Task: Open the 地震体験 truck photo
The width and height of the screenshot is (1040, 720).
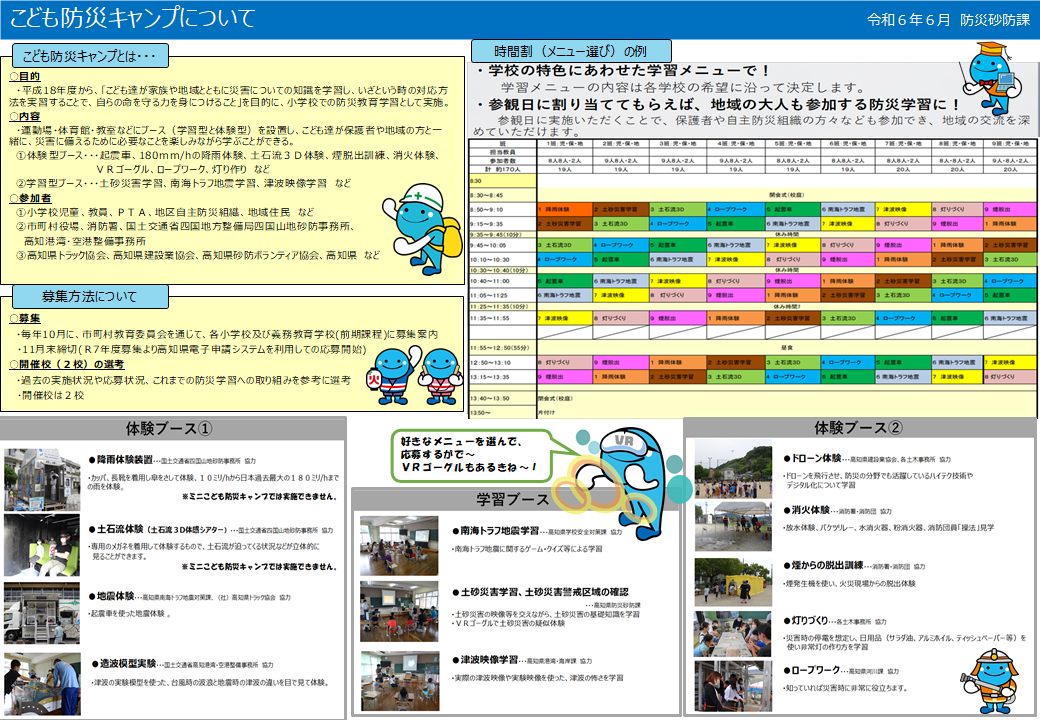Action: [x=42, y=613]
